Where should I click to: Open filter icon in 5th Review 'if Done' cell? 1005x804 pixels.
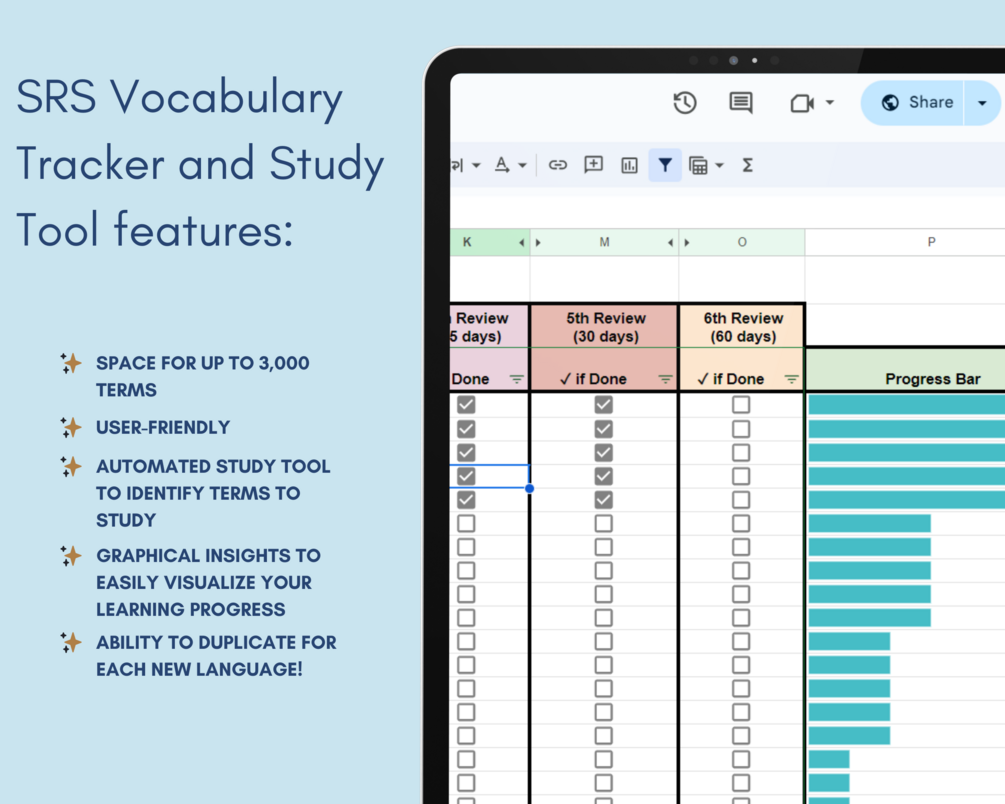665,380
